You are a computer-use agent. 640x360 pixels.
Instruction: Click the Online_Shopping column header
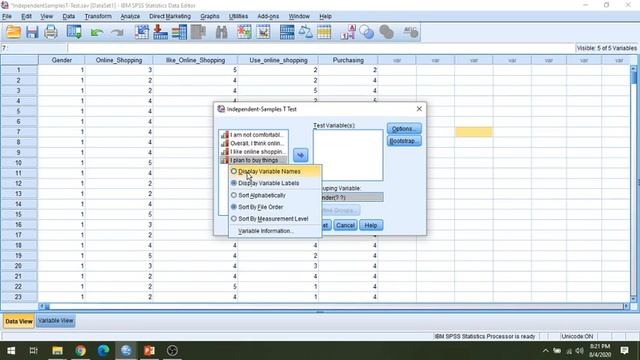119,60
